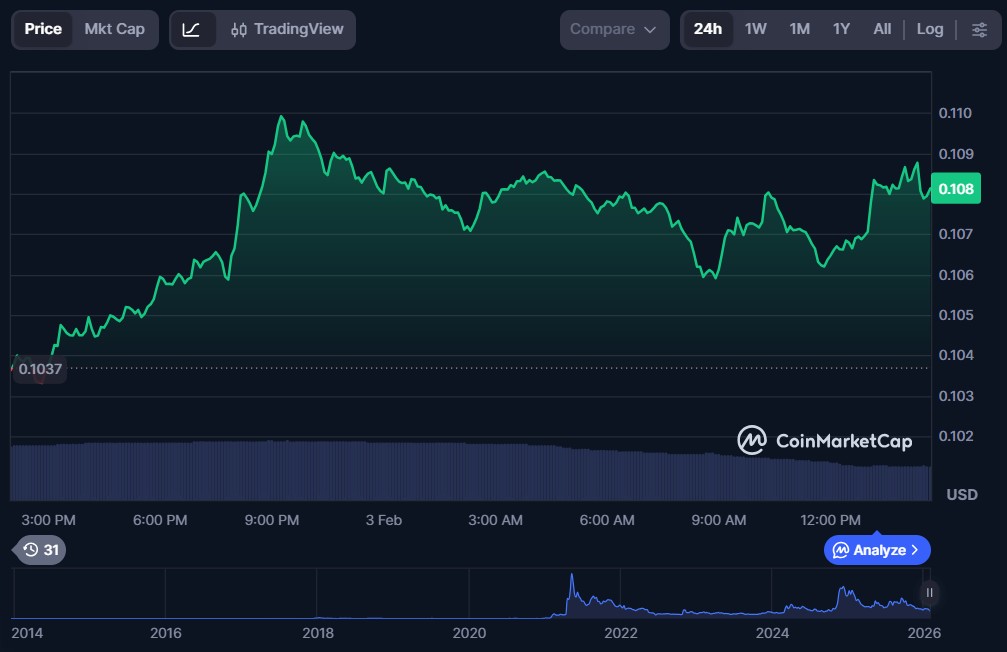Open the Analyze menu chevron
The width and height of the screenshot is (1007, 652).
[914, 550]
